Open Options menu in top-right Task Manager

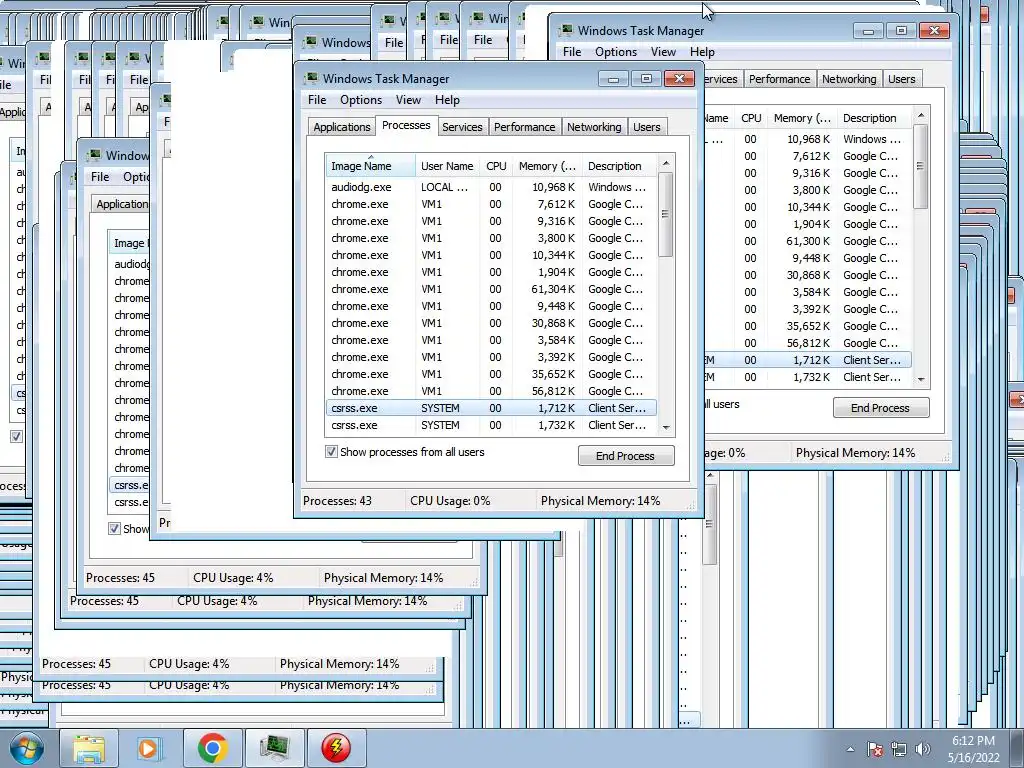pos(615,52)
